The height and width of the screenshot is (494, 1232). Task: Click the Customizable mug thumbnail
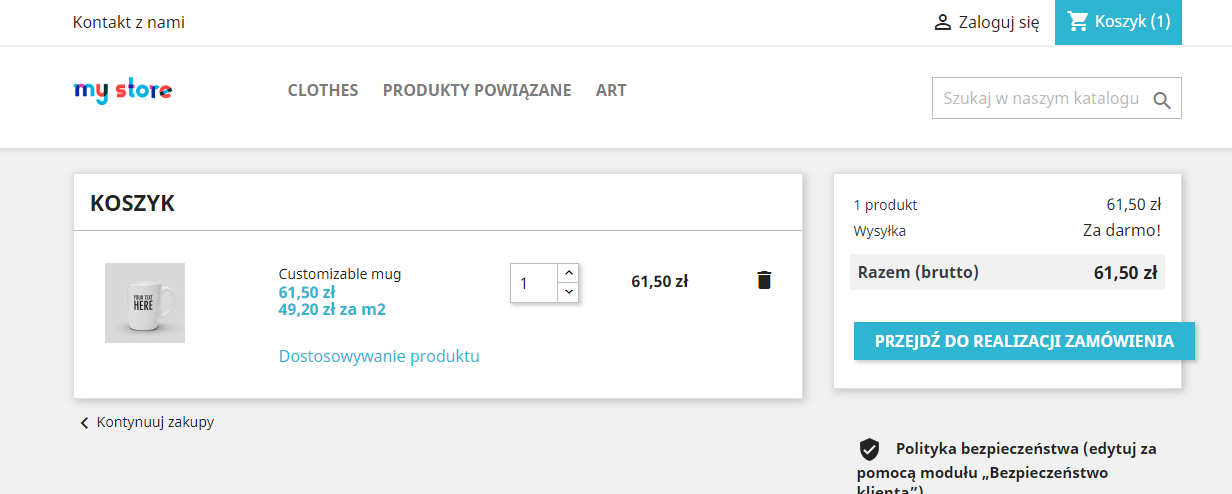click(x=145, y=303)
